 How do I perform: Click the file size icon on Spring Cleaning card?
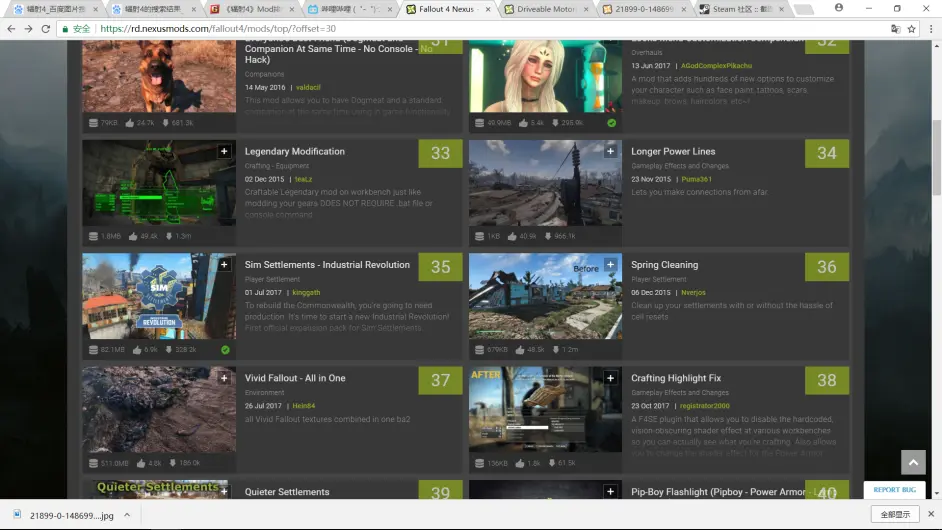pos(479,350)
